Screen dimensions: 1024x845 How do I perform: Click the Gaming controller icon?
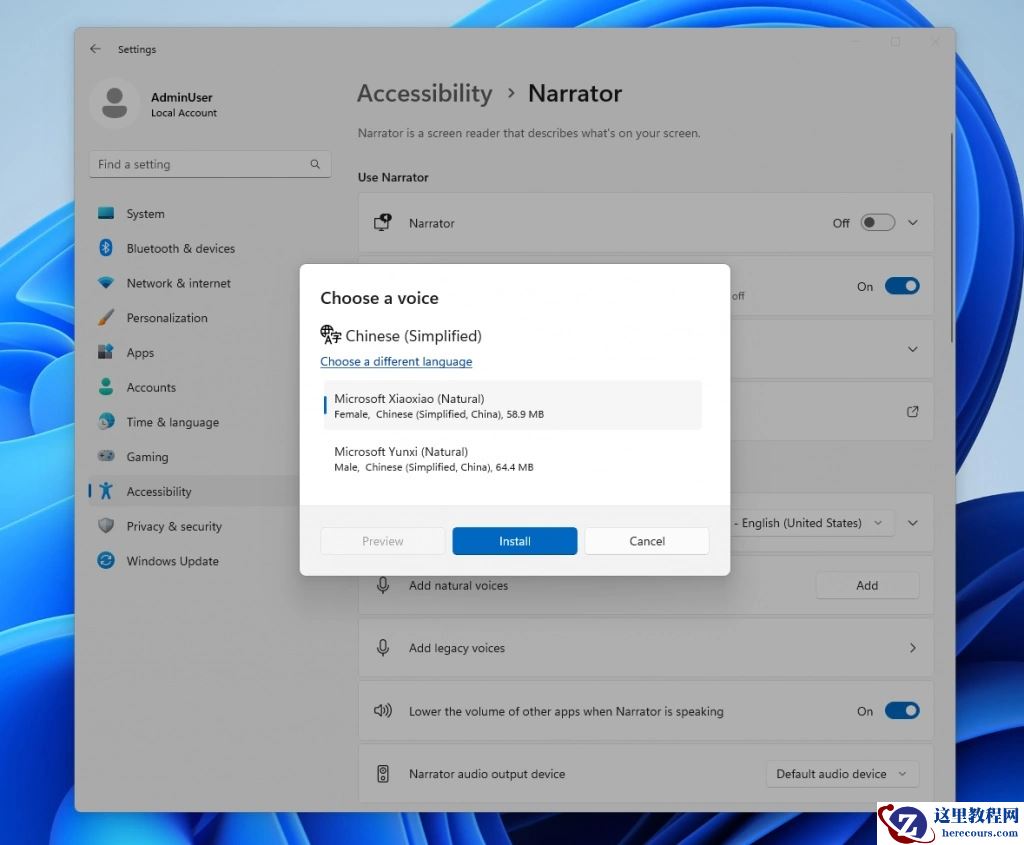click(106, 456)
